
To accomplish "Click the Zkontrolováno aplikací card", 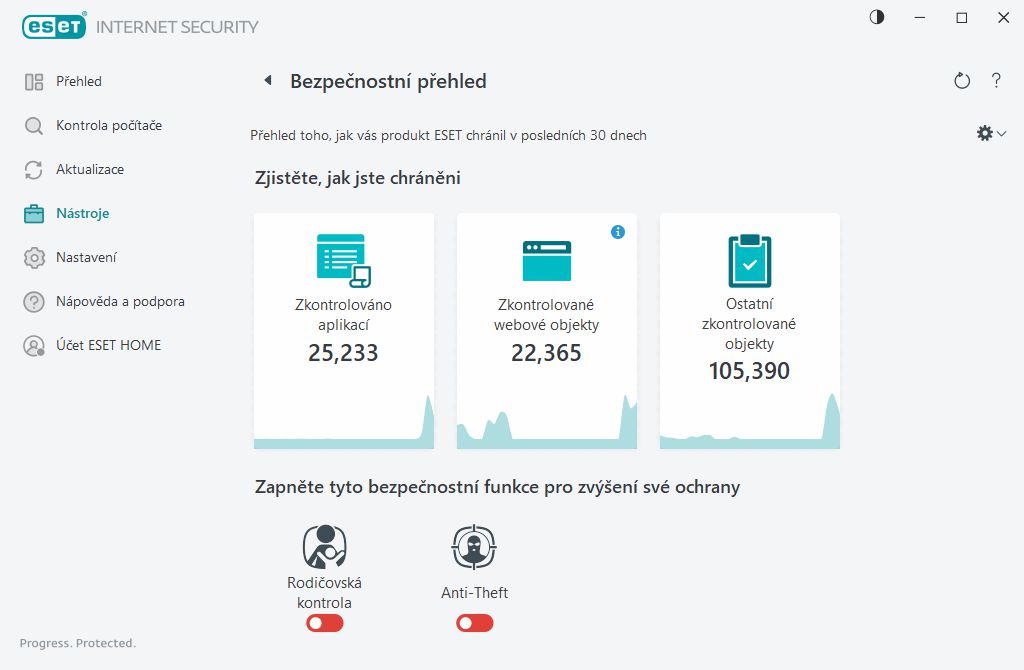I will (x=344, y=330).
